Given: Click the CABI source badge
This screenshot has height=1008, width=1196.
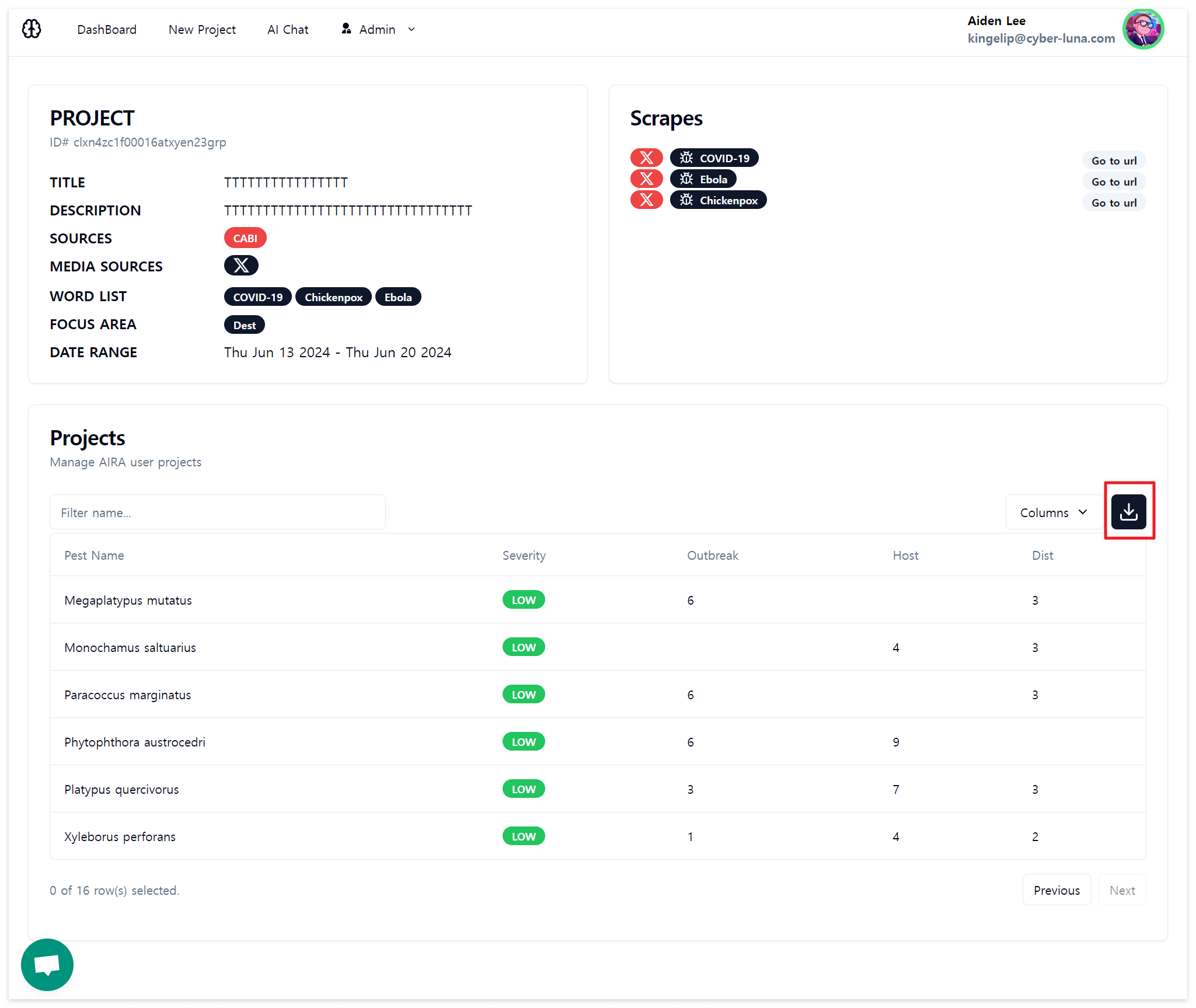Looking at the screenshot, I should pyautogui.click(x=245, y=238).
